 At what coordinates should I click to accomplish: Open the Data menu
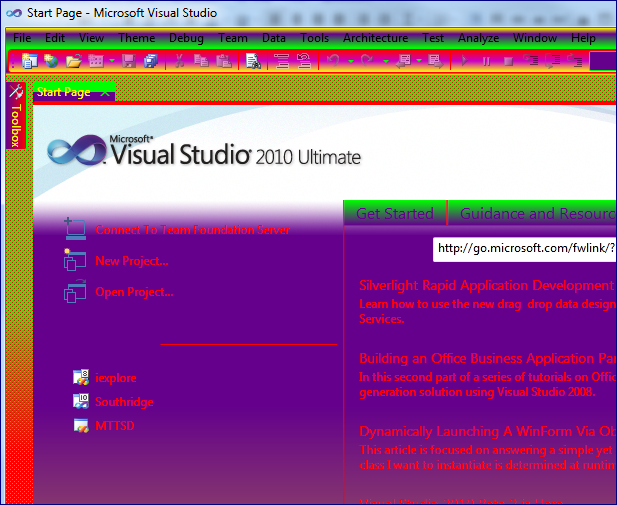(x=273, y=38)
